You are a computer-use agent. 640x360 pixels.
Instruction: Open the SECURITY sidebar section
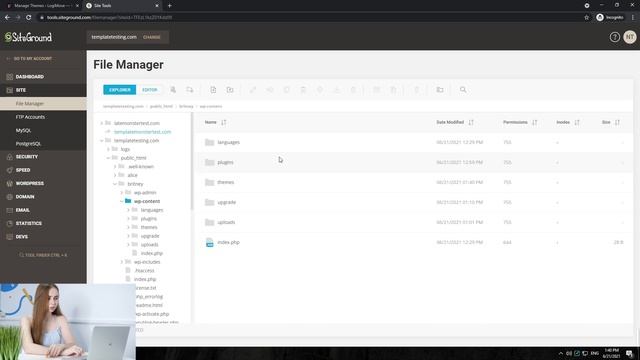coord(27,157)
